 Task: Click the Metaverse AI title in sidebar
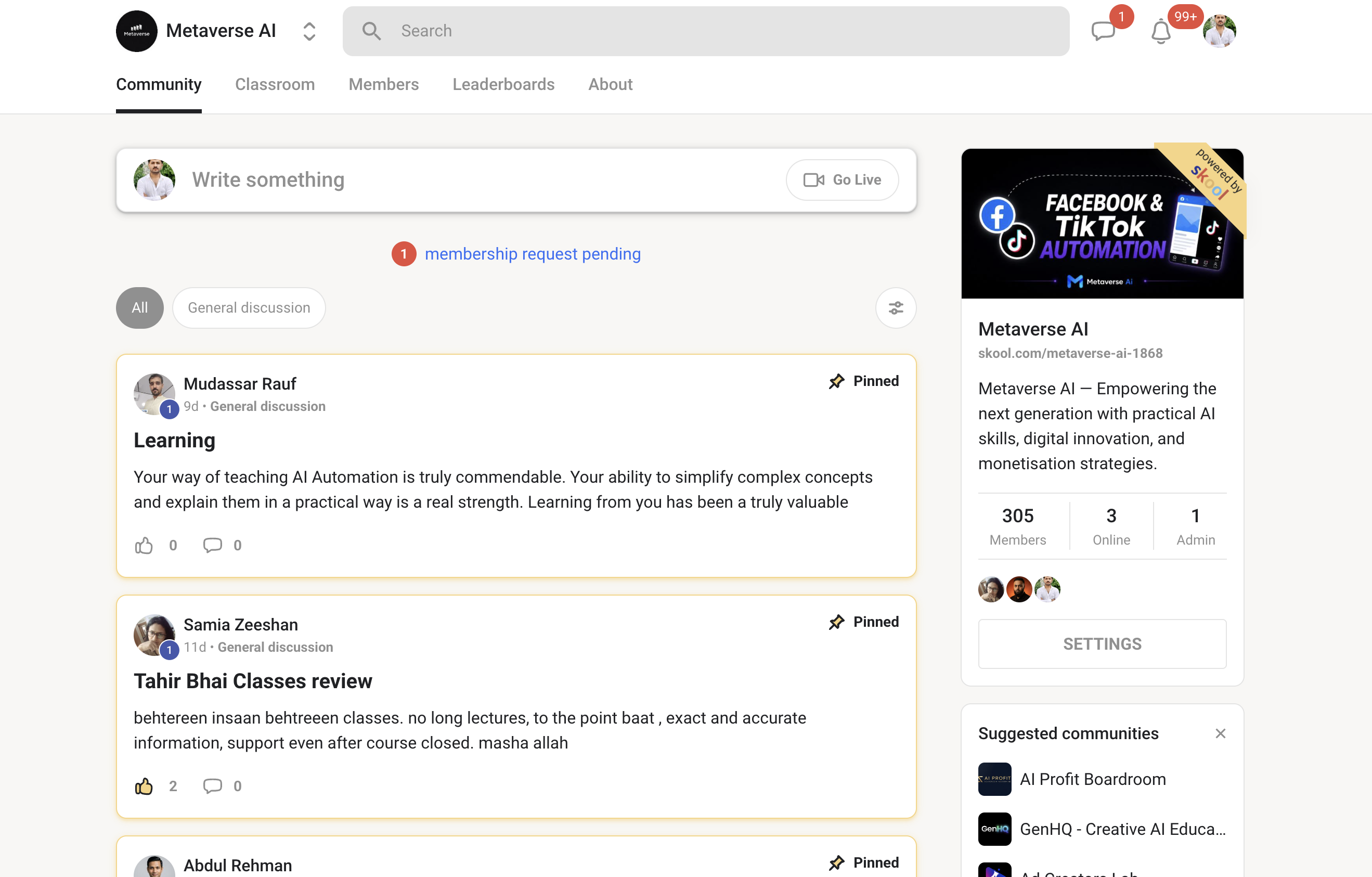pyautogui.click(x=1033, y=329)
